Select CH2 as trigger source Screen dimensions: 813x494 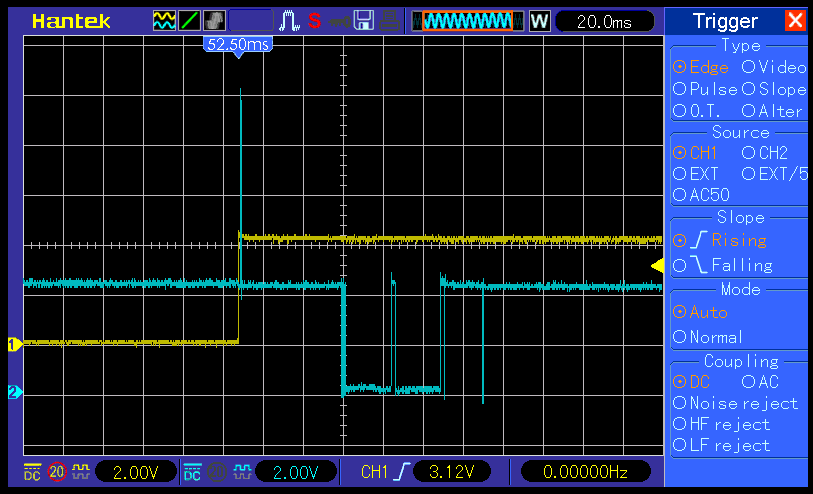(764, 153)
